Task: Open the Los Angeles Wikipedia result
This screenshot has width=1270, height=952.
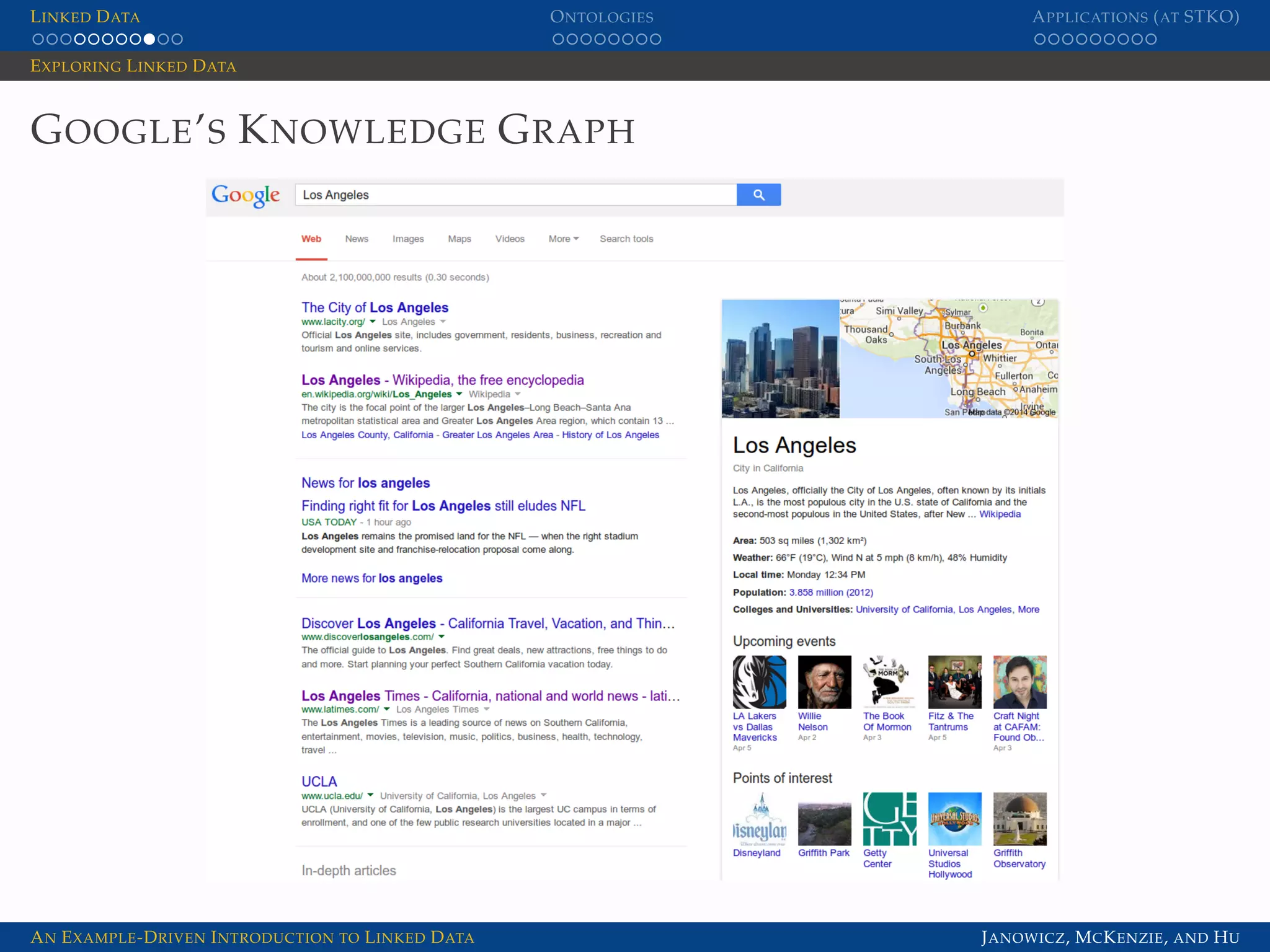Action: [x=443, y=380]
